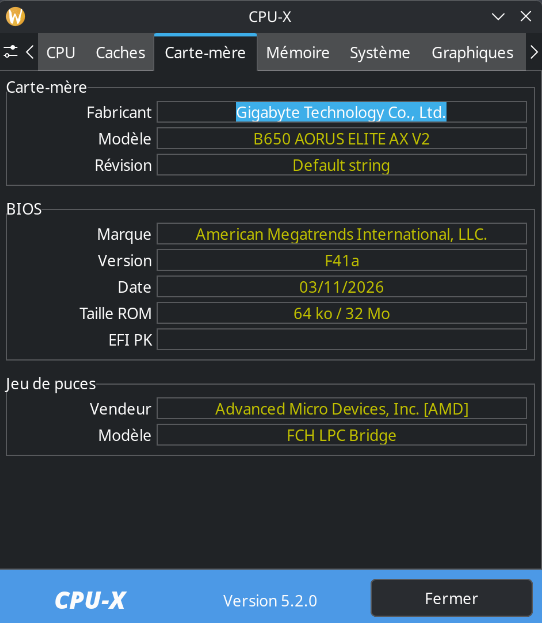Open the Caches tab
This screenshot has width=542, height=623.
[120, 52]
